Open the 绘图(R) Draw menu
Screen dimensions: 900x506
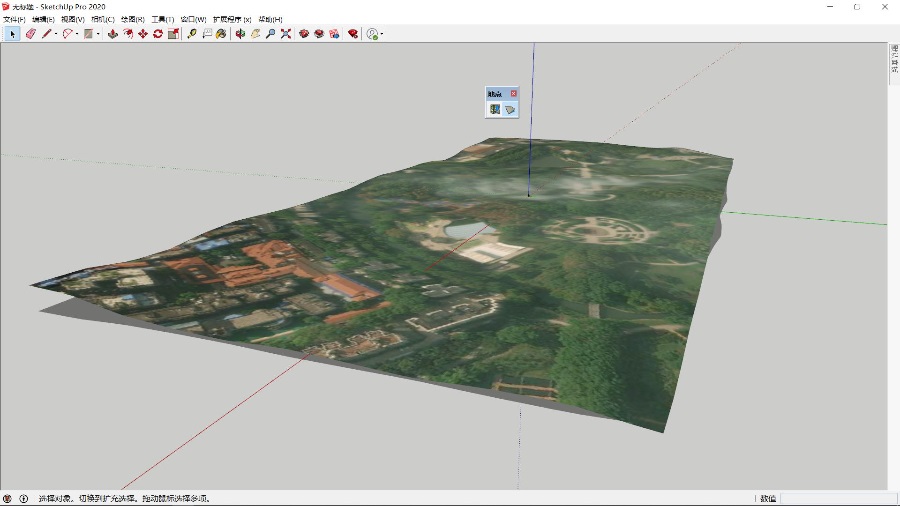[x=133, y=19]
